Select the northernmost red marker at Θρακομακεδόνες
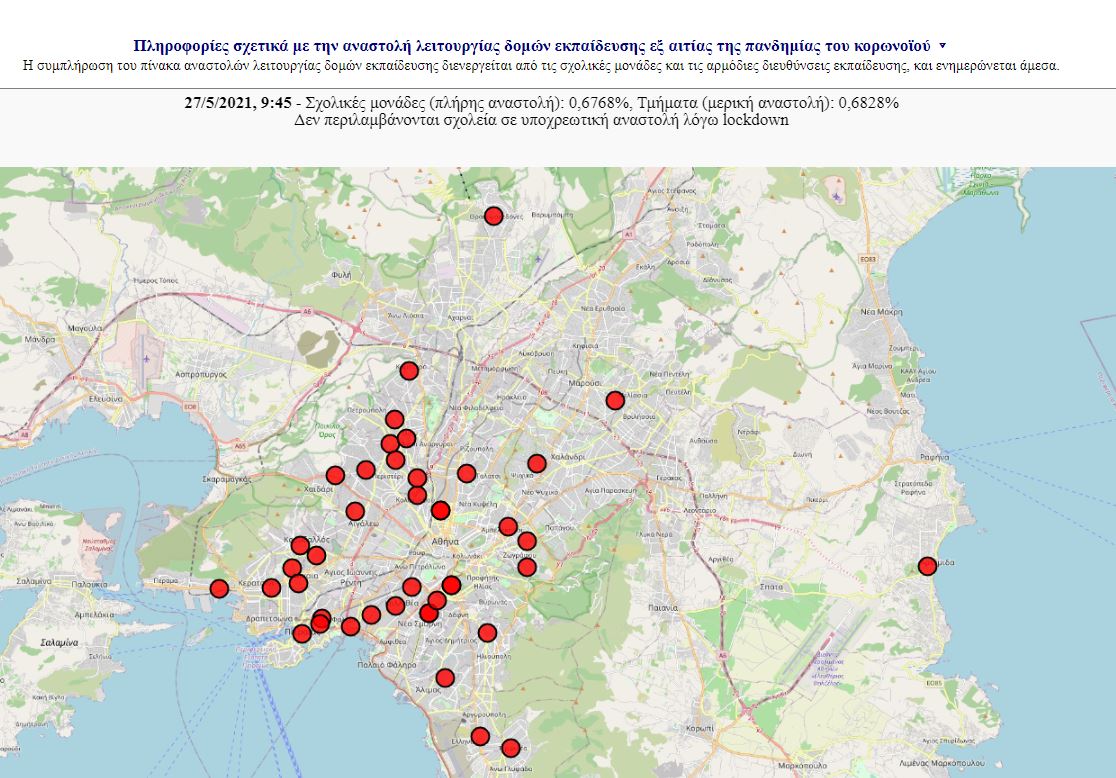 pyautogui.click(x=493, y=215)
